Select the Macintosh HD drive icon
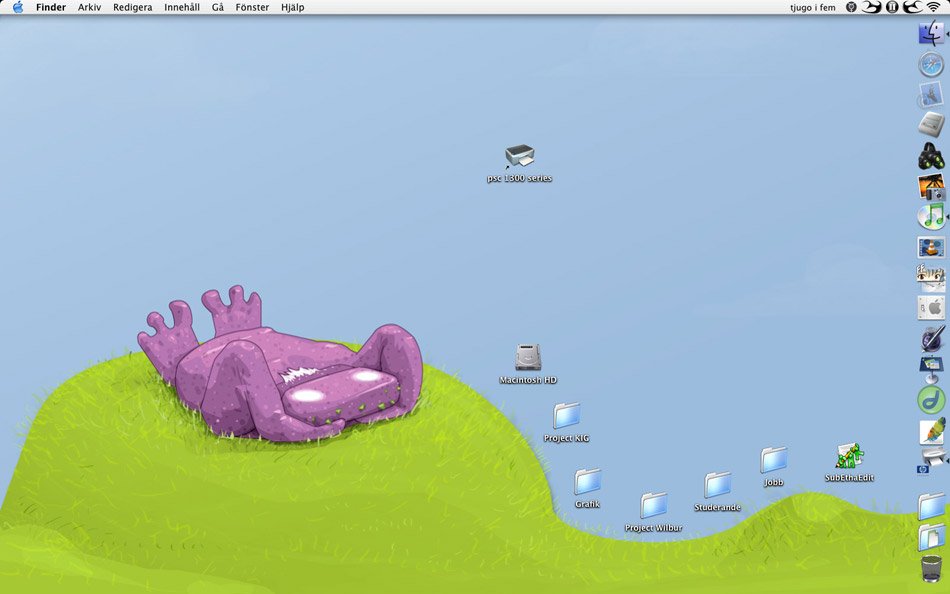 [528, 357]
